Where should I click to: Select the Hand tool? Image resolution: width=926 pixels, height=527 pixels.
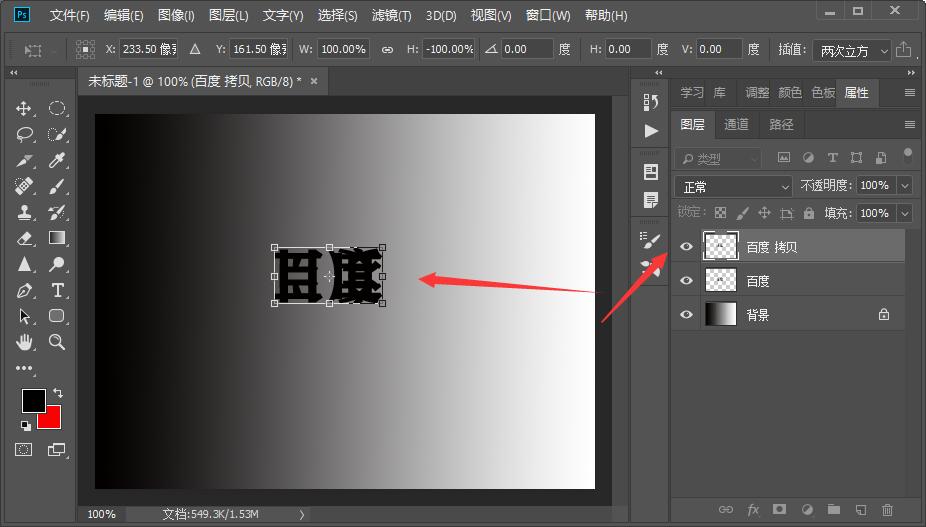tap(24, 341)
